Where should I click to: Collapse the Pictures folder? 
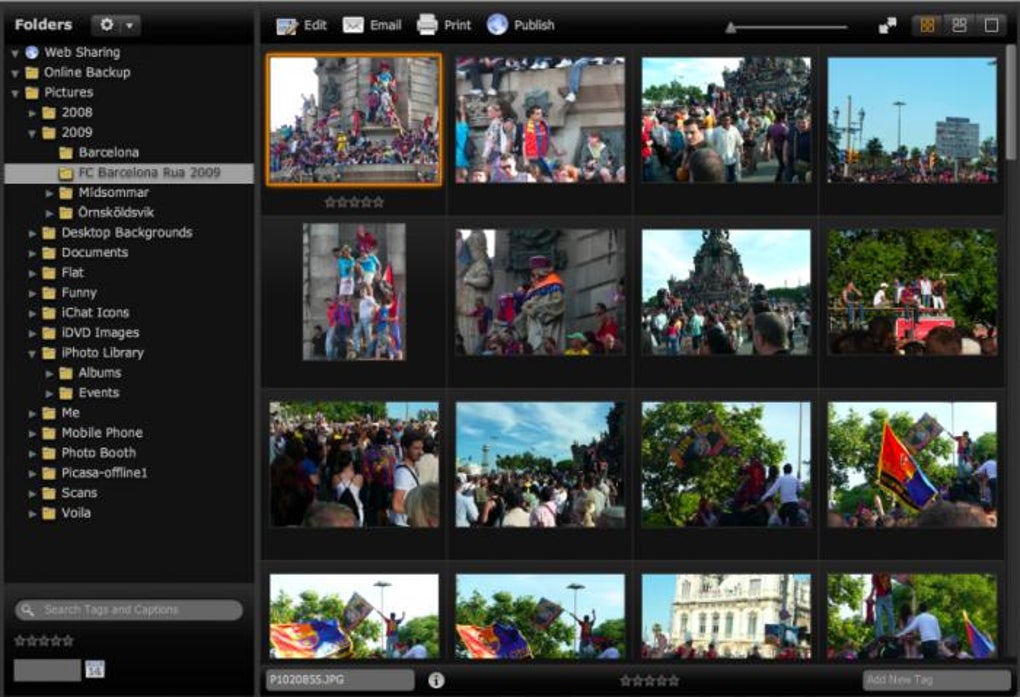click(x=14, y=94)
